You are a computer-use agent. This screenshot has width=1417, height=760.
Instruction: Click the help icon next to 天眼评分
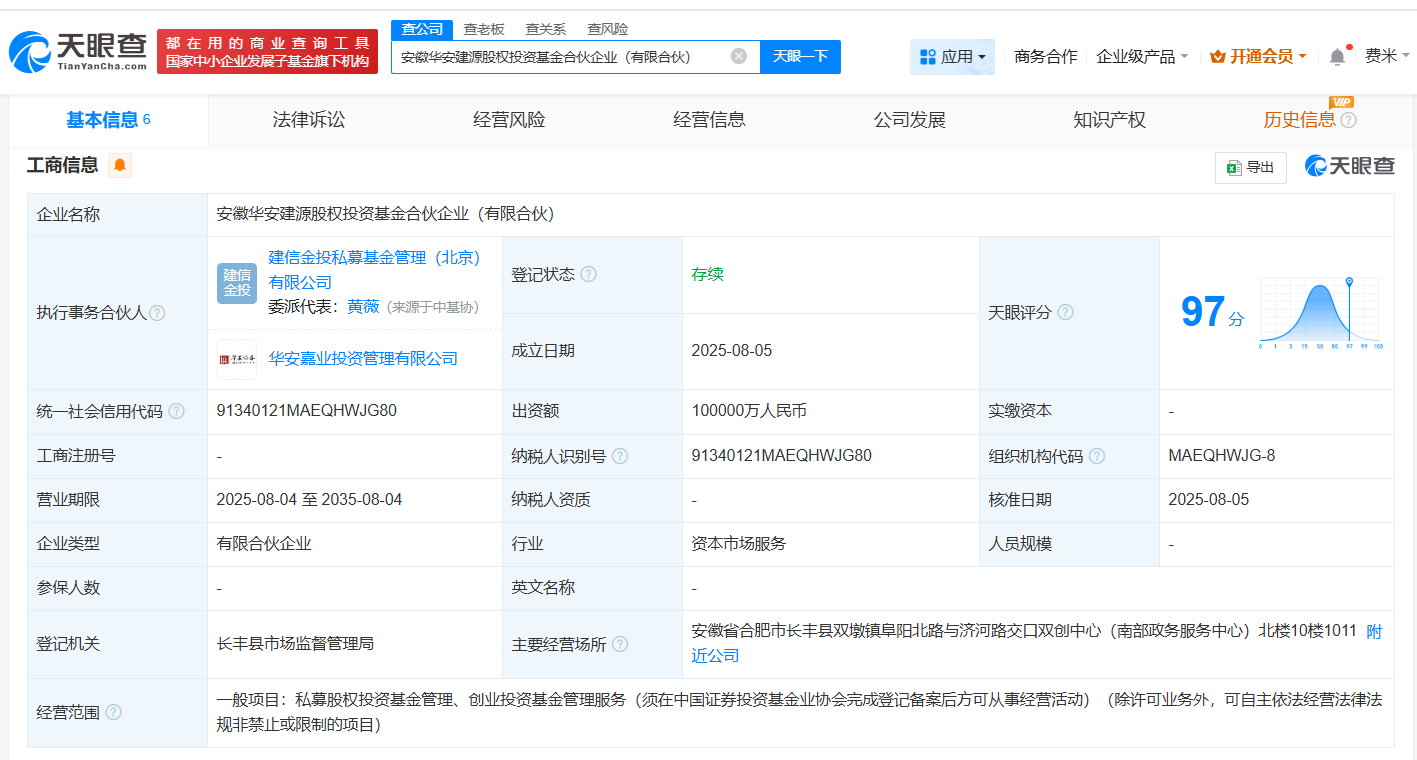[x=1065, y=312]
